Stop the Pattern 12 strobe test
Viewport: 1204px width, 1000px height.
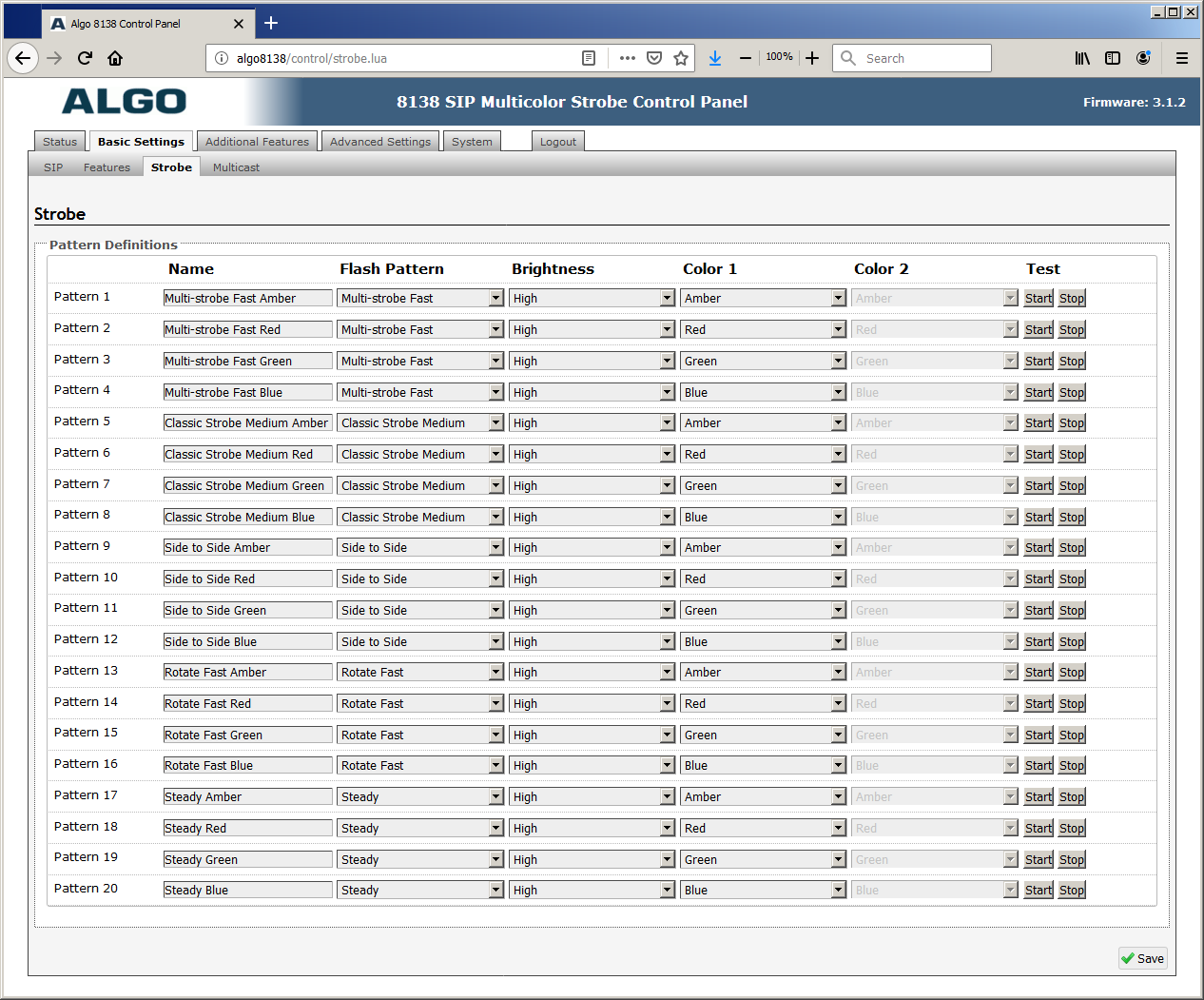[x=1072, y=641]
